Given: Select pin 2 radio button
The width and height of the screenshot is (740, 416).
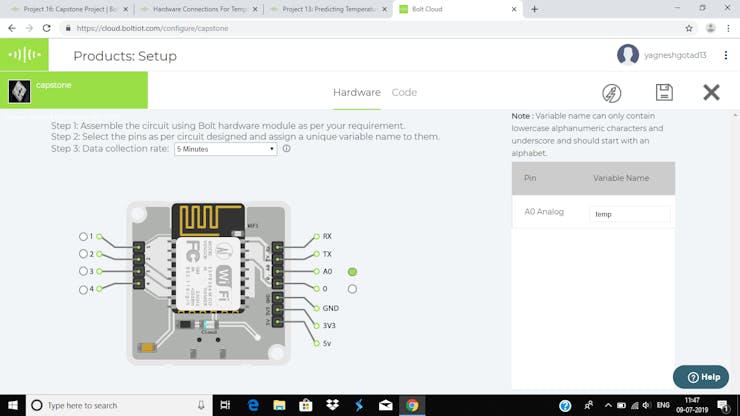Looking at the screenshot, I should 83,254.
